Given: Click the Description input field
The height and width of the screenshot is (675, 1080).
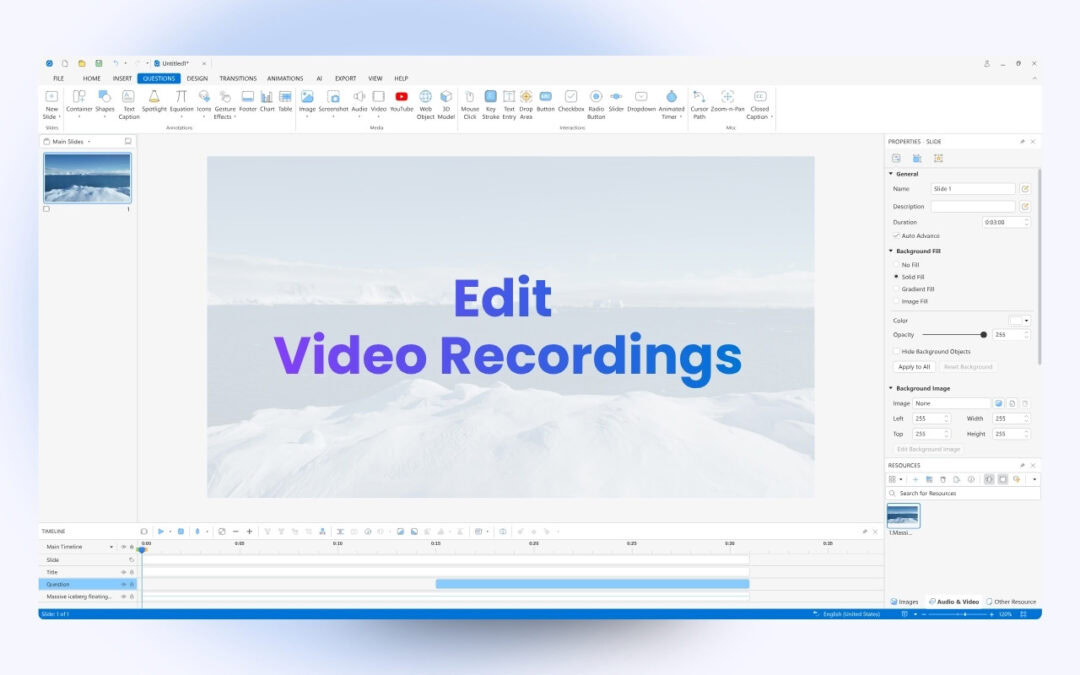Looking at the screenshot, I should [x=973, y=207].
